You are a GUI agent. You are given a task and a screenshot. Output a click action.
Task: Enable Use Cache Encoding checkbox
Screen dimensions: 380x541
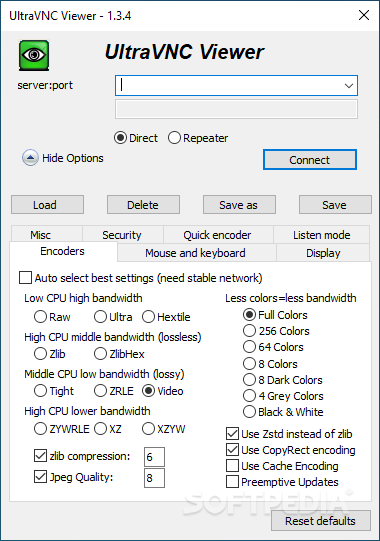pyautogui.click(x=232, y=466)
